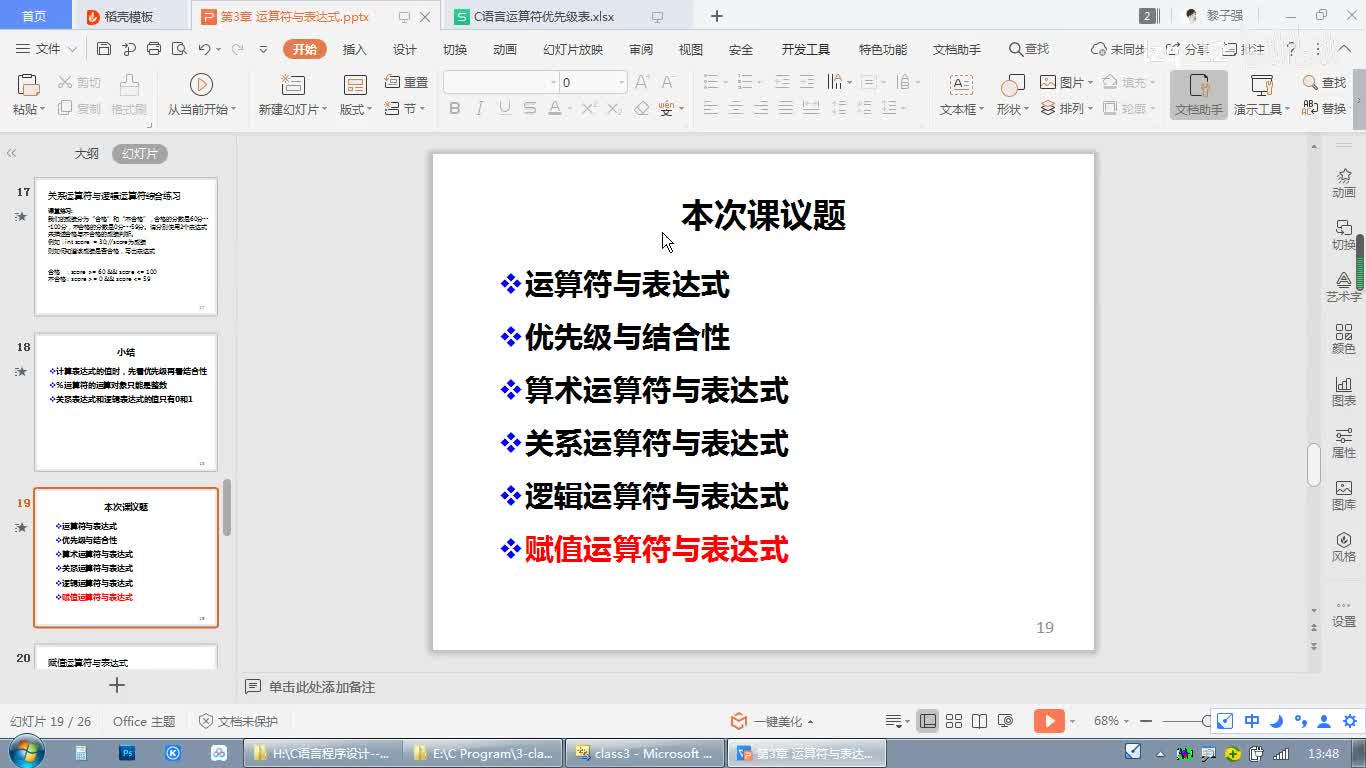Select slide 18 小结 thumbnail
This screenshot has width=1366, height=768.
click(126, 402)
